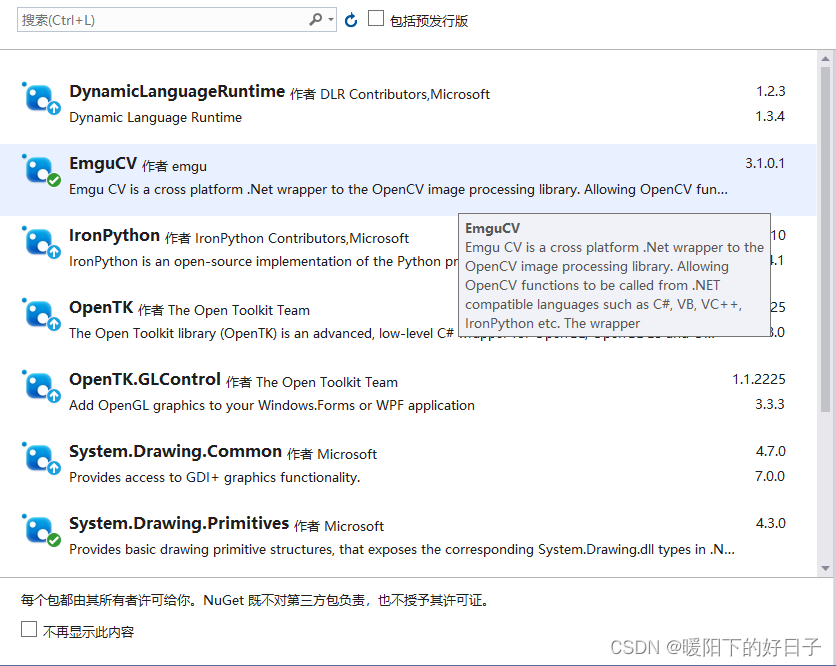This screenshot has width=836, height=666.
Task: Select the System.Drawing.Primitives package title
Action: click(179, 524)
